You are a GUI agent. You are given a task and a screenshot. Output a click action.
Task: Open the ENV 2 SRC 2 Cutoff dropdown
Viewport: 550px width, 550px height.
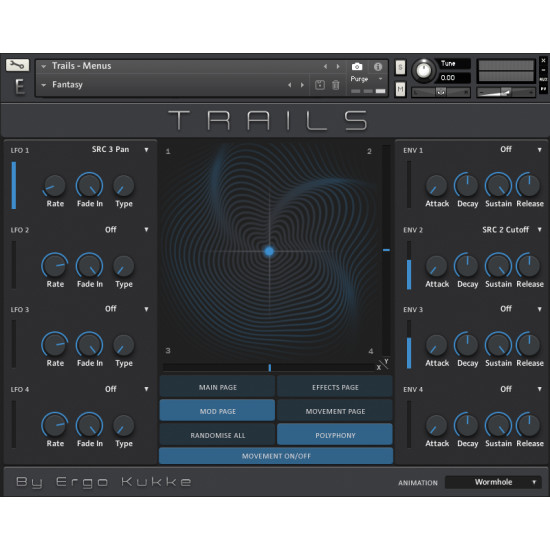click(x=512, y=230)
